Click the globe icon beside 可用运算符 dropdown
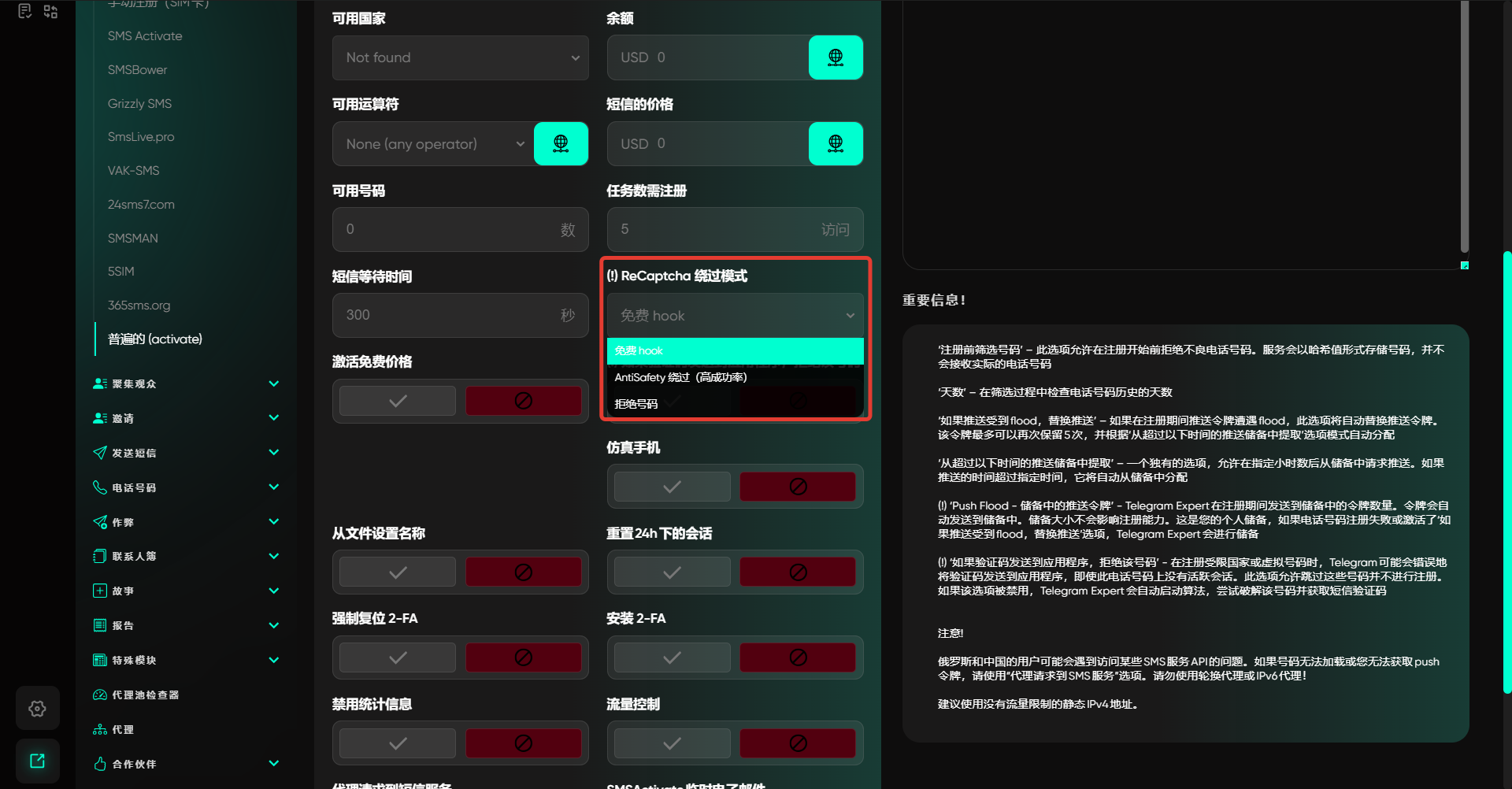The width and height of the screenshot is (1512, 789). 561,143
